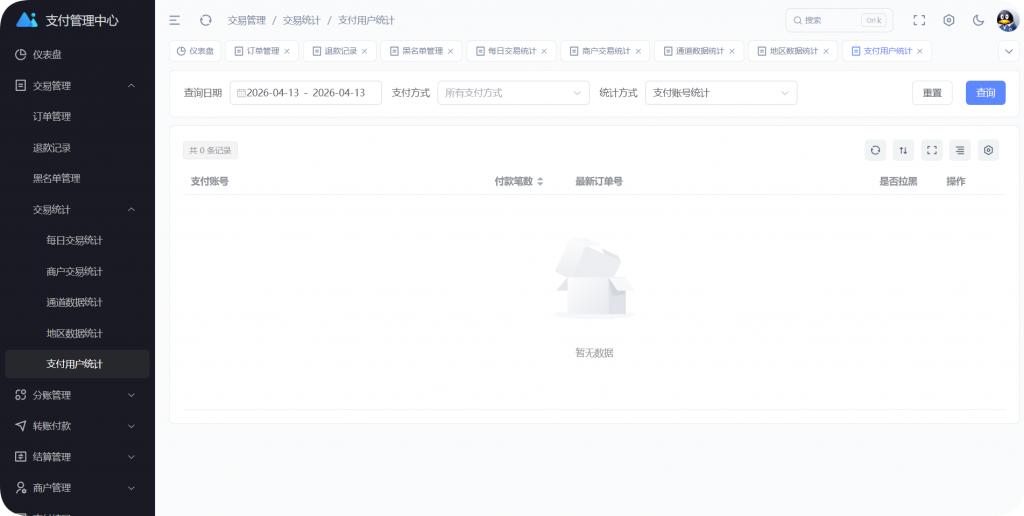Screen dimensions: 1024x516
Task: Open header settings hexagon icon
Action: (949, 20)
